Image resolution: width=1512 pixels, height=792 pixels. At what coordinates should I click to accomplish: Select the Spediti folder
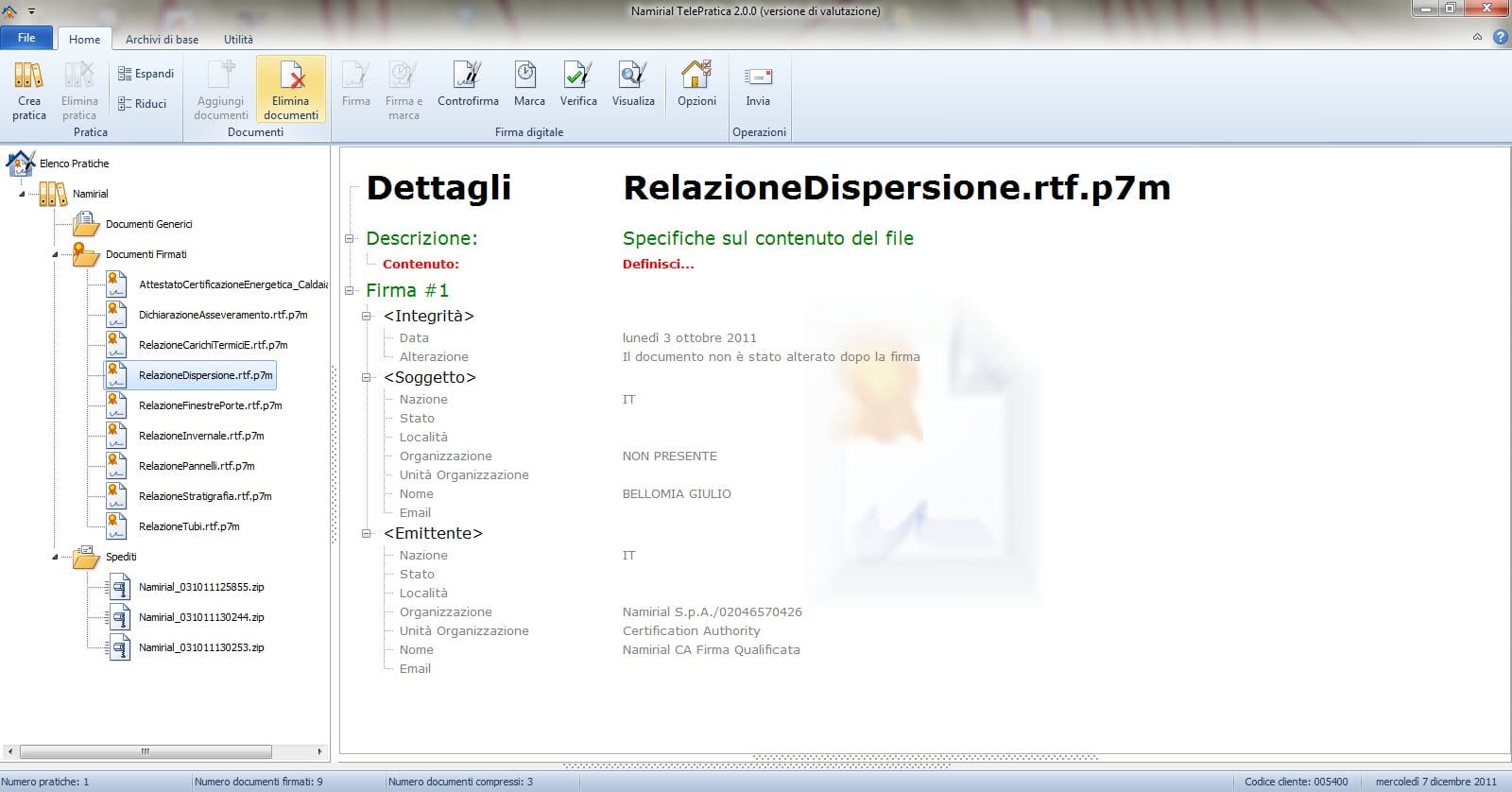pos(121,557)
